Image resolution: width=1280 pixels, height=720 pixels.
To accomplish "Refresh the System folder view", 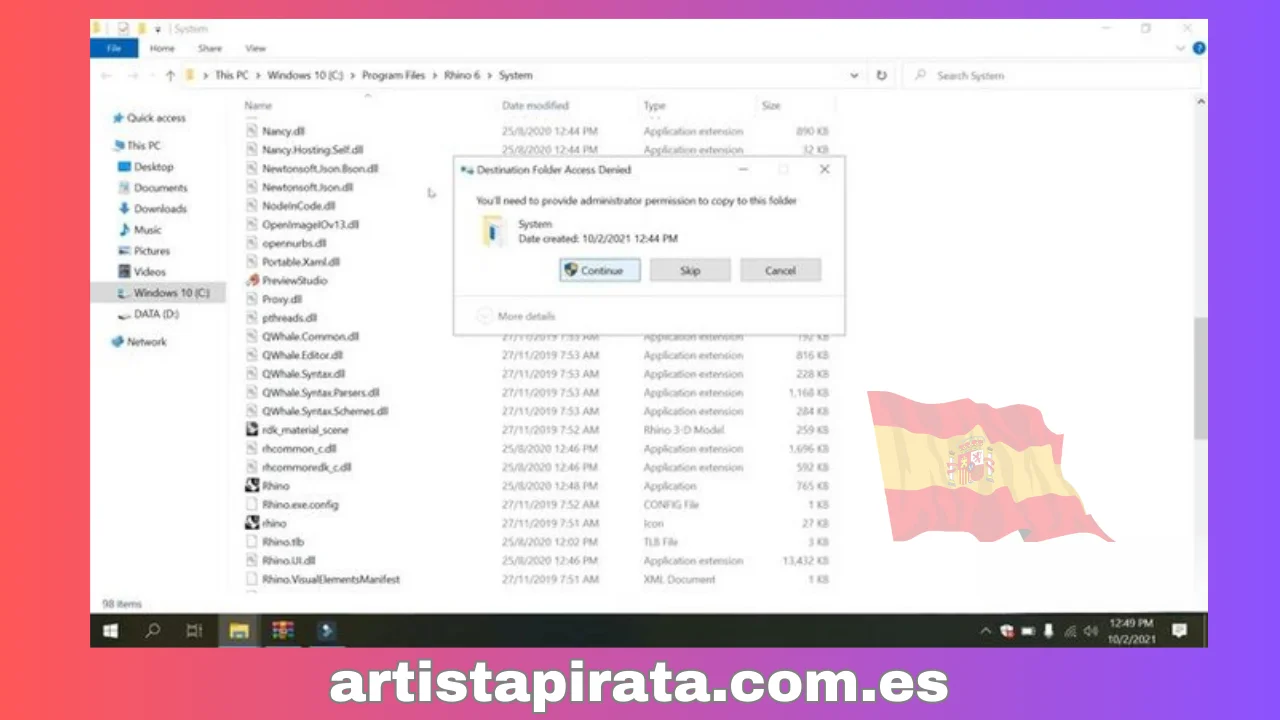I will [881, 75].
